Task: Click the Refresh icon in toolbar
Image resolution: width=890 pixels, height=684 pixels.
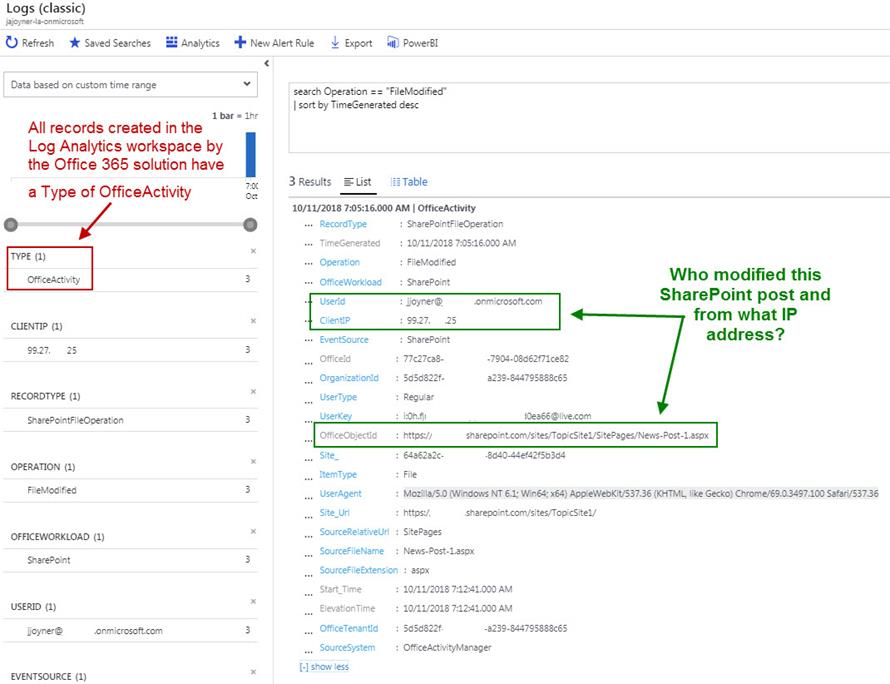Action: 12,43
